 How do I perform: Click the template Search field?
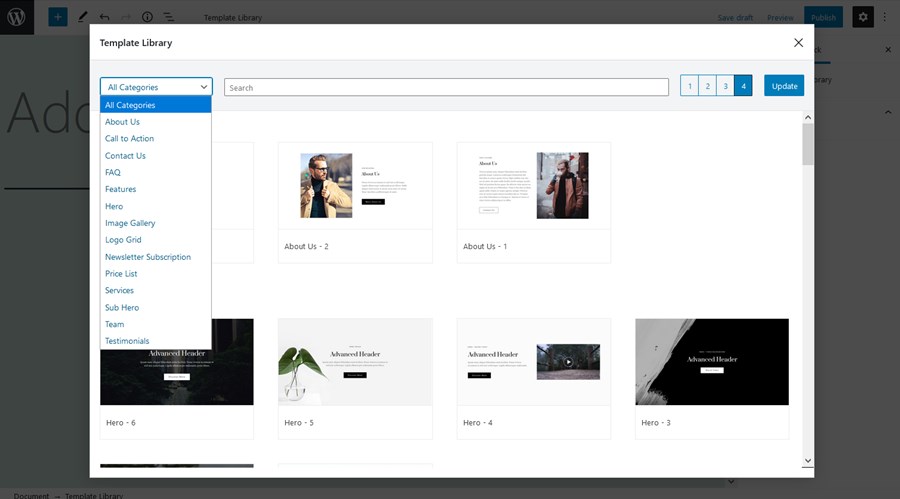(447, 87)
